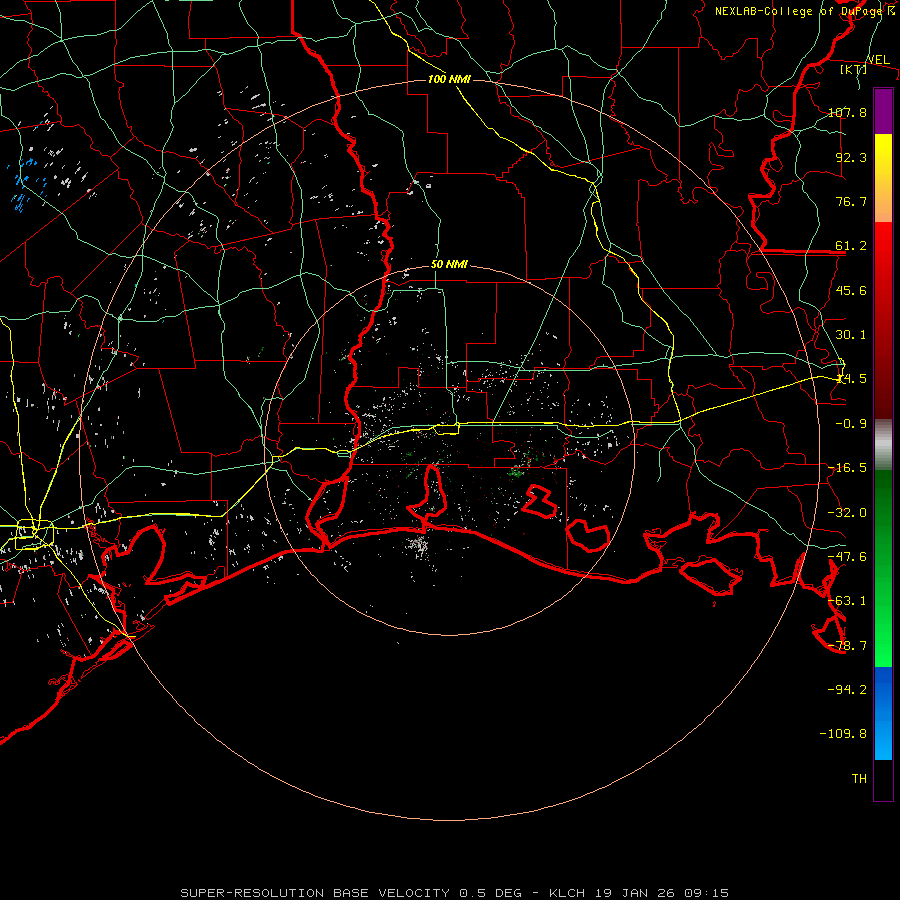Click the 107.8 value on velocity scale

coord(848,112)
